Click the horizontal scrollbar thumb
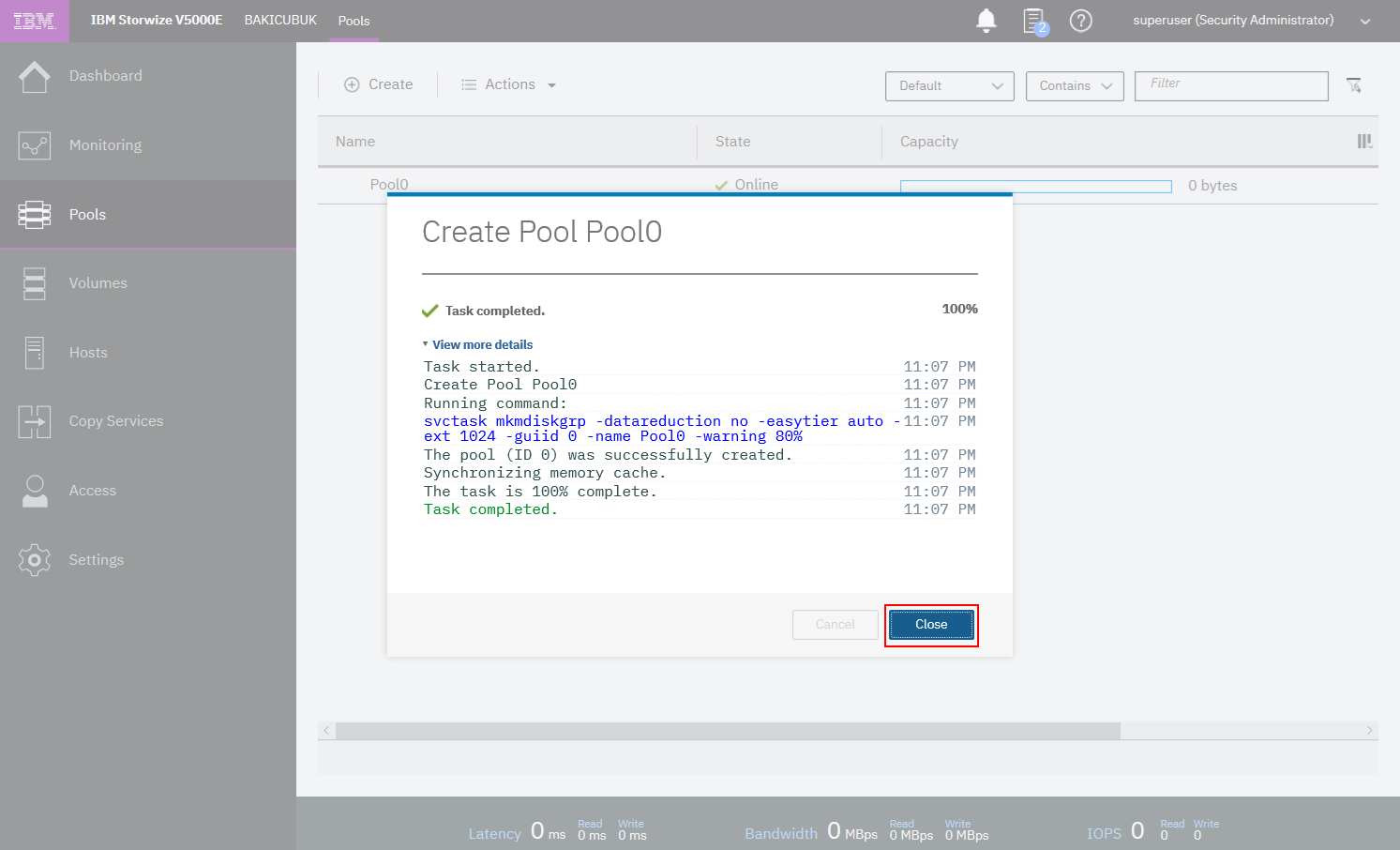 point(728,731)
